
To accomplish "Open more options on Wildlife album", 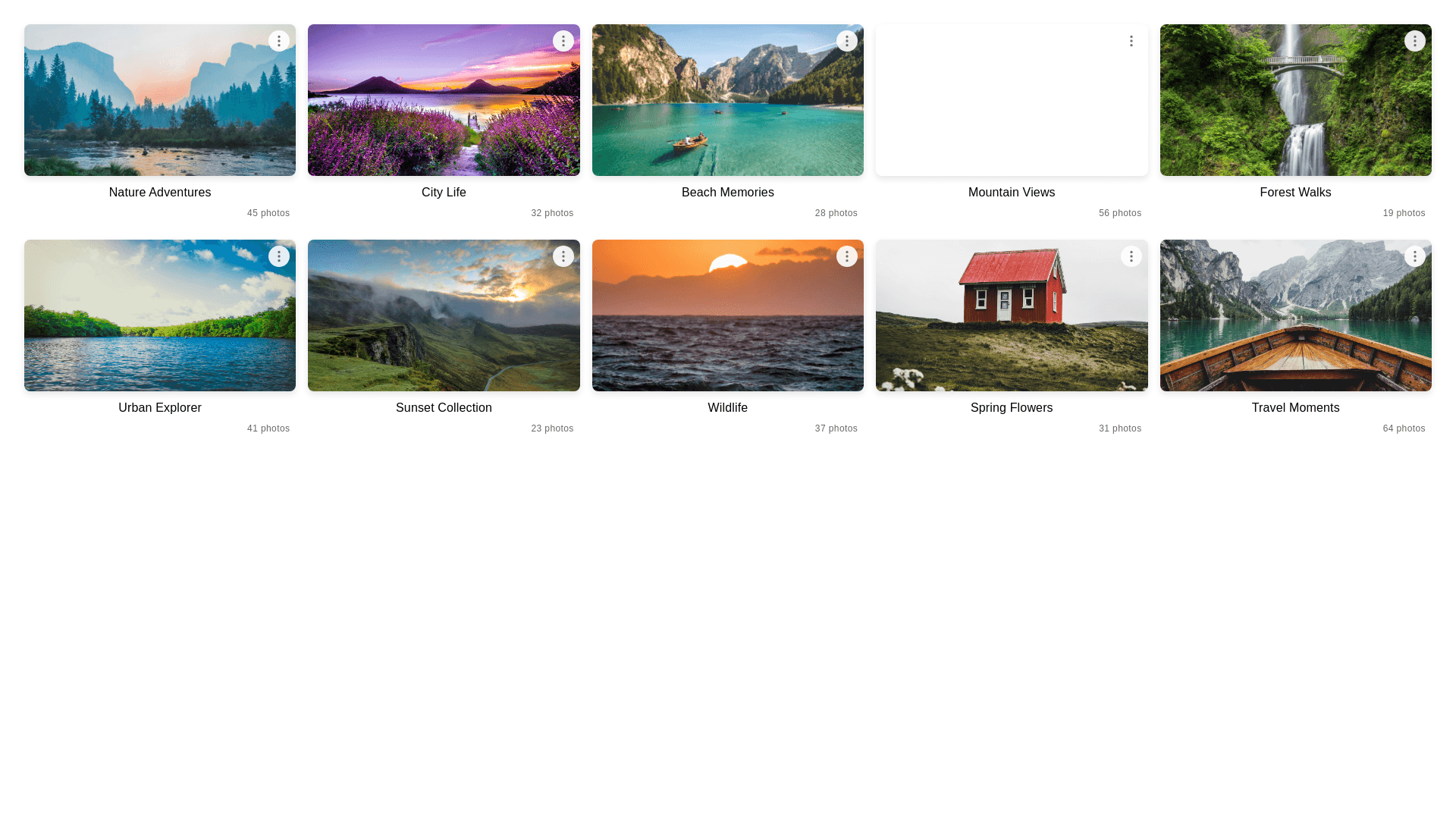I will (x=847, y=256).
